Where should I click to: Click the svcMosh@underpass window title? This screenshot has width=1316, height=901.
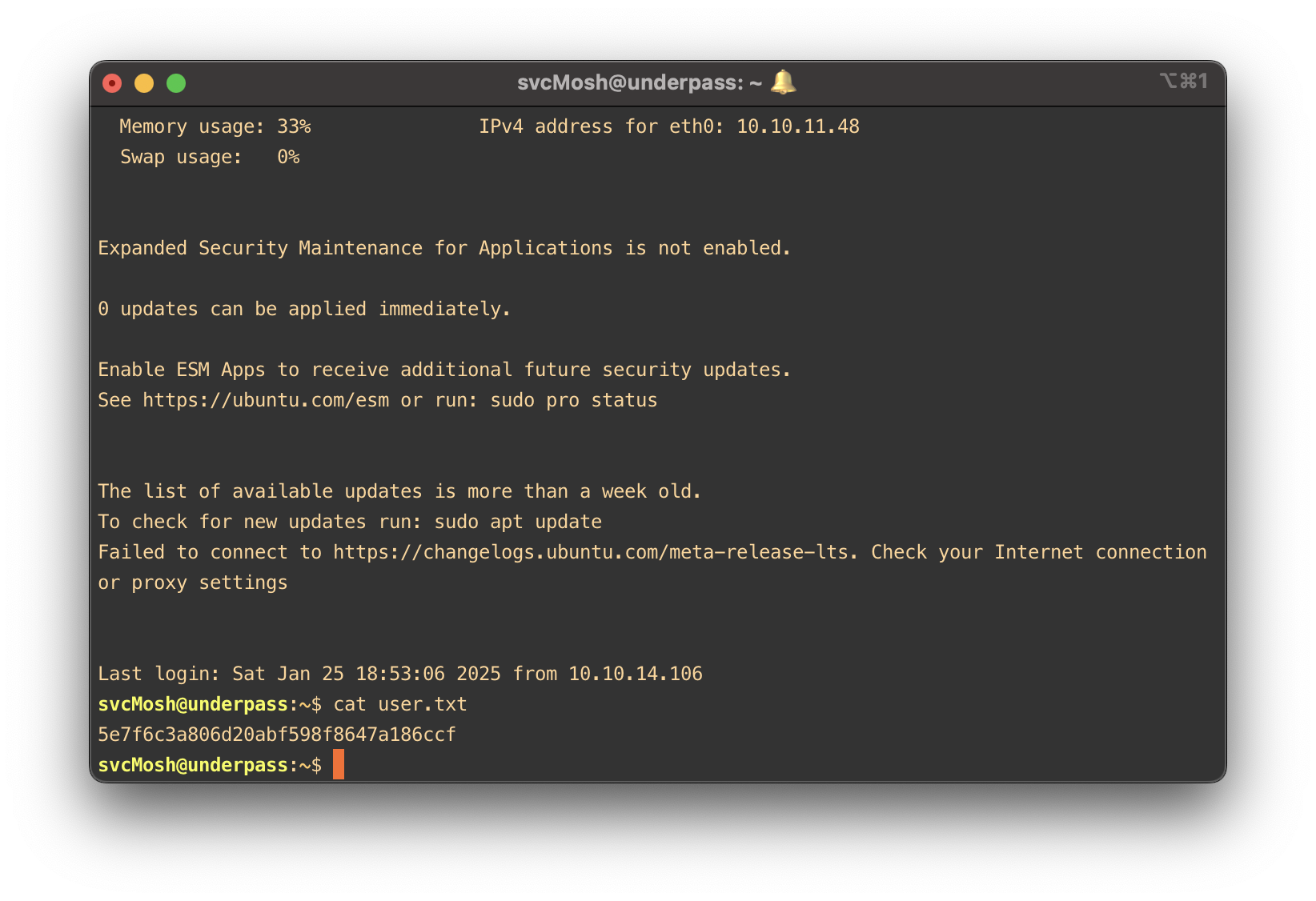pos(639,82)
